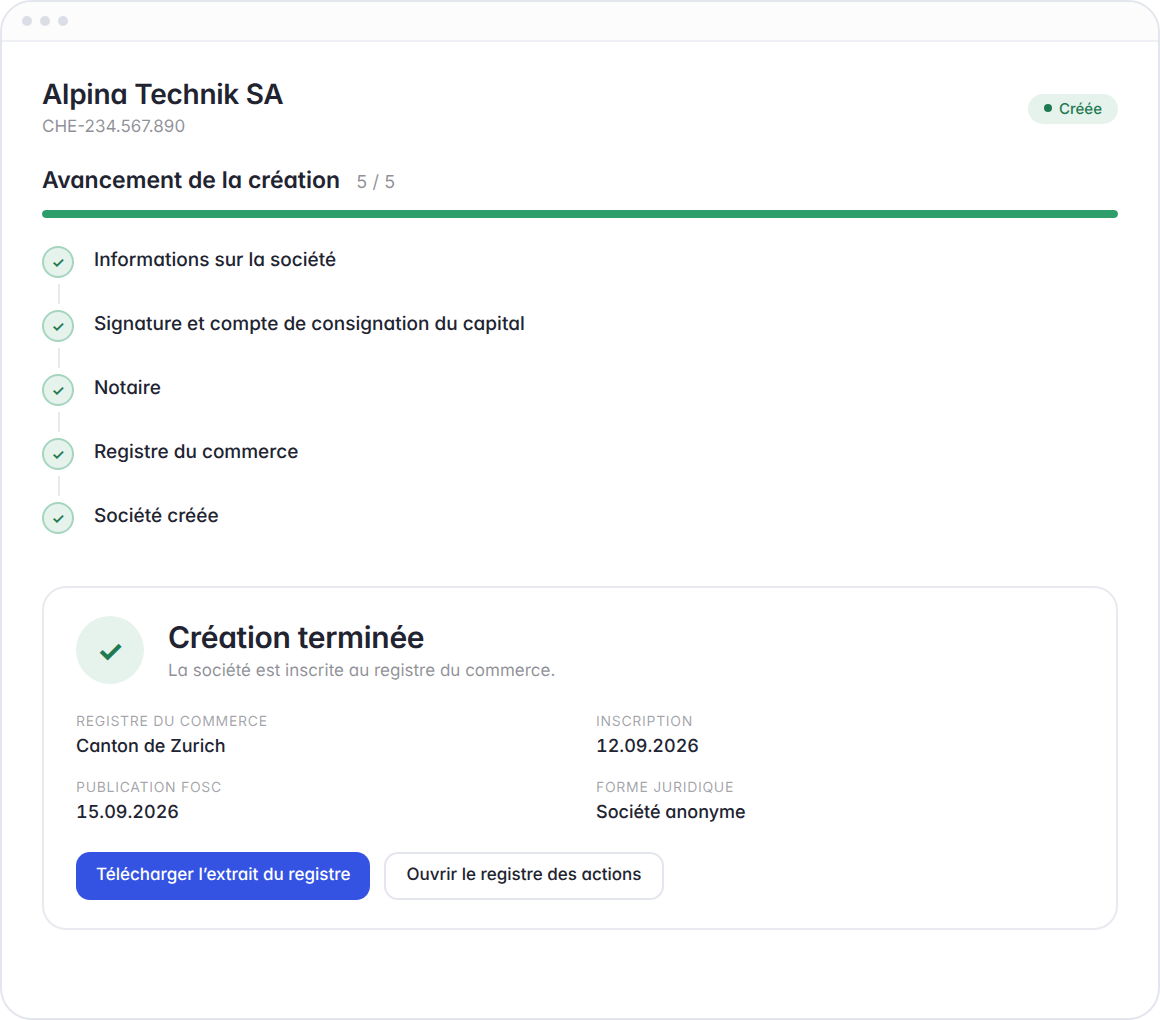This screenshot has width=1160, height=1020.
Task: Click the text La société est inscrite au registre
Action: coord(361,670)
